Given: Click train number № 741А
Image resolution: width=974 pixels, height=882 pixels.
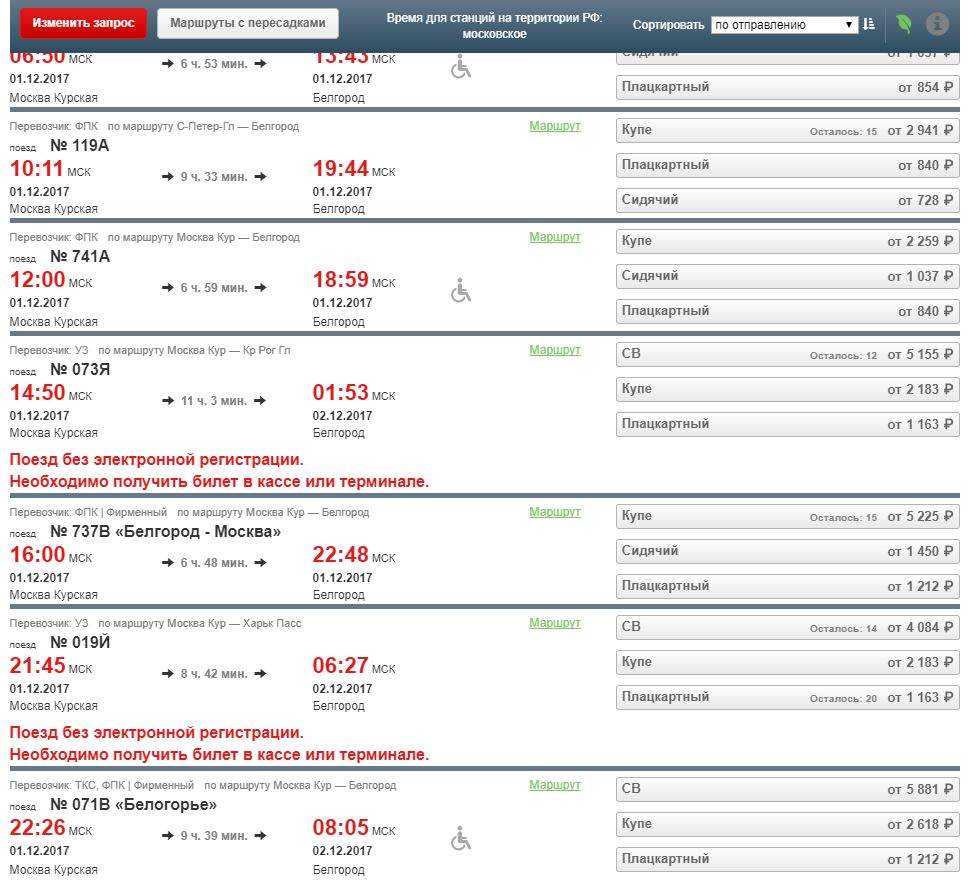Looking at the screenshot, I should click(80, 257).
